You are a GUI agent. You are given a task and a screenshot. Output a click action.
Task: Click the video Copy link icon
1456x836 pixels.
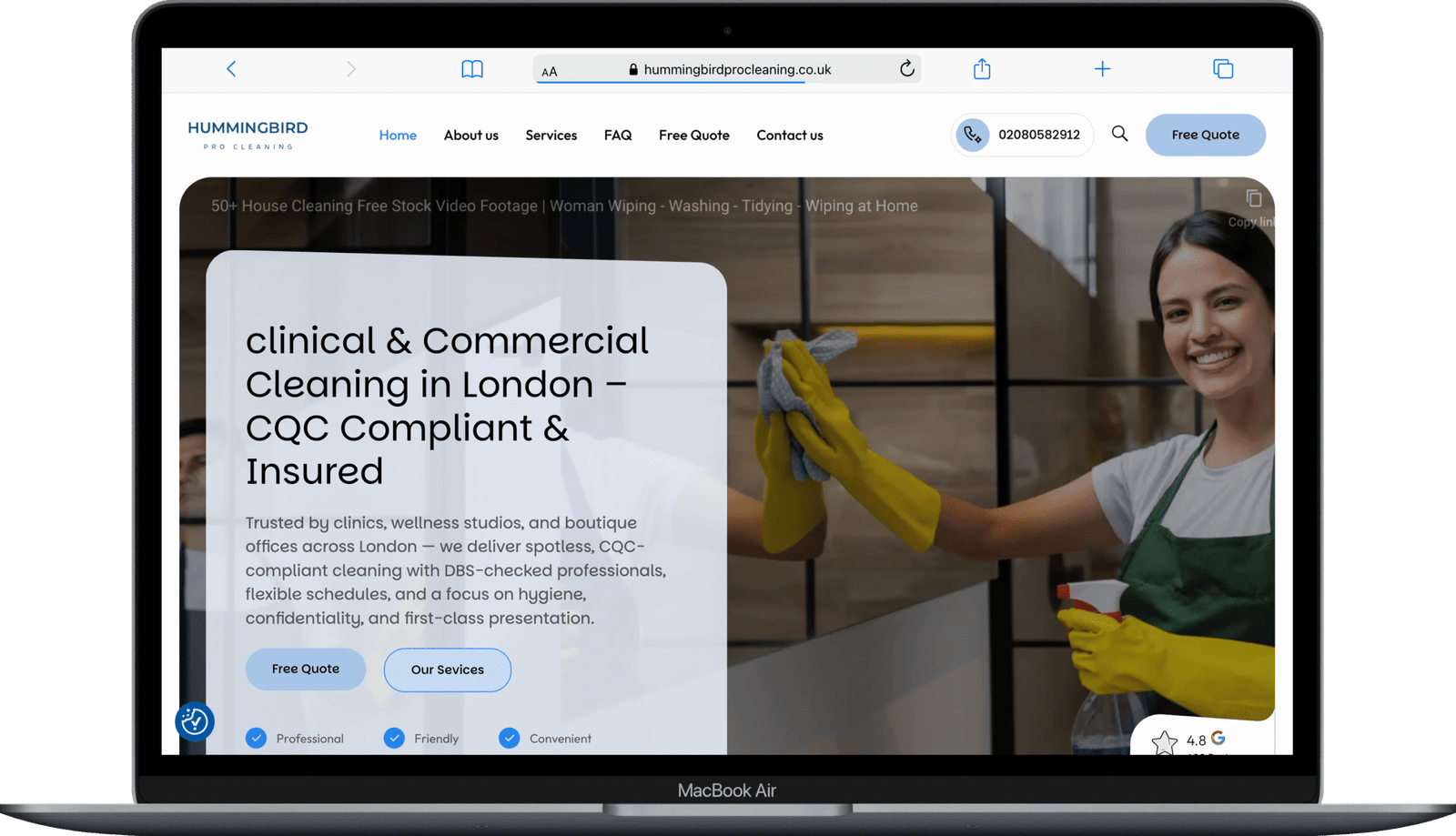pyautogui.click(x=1254, y=199)
